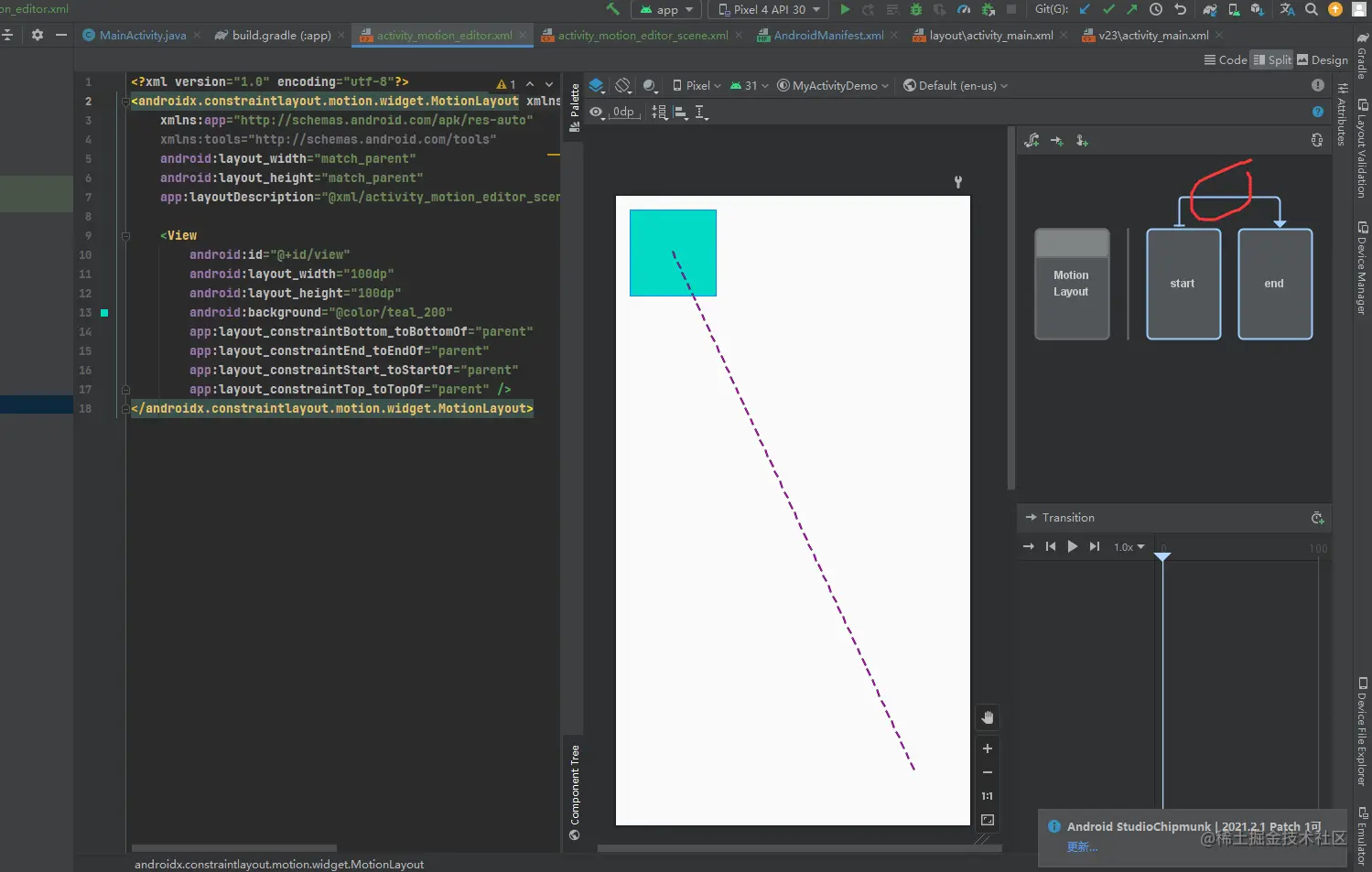The image size is (1372, 872).
Task: Play the transition animation
Action: point(1072,546)
